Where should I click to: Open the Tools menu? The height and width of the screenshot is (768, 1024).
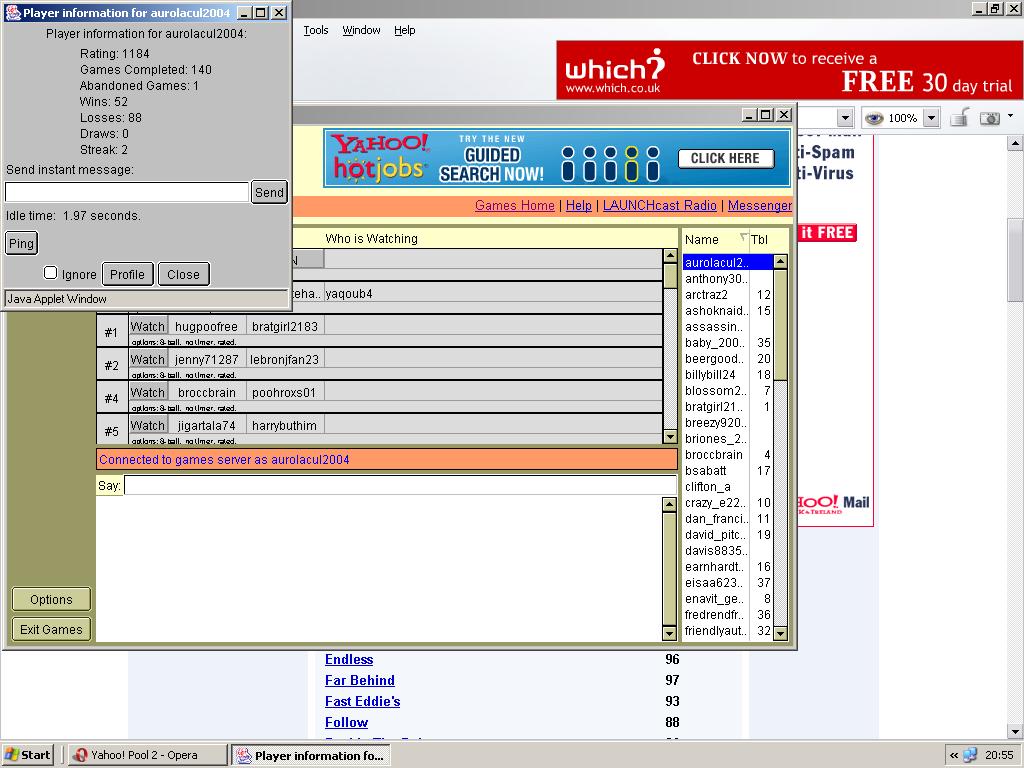[x=316, y=30]
